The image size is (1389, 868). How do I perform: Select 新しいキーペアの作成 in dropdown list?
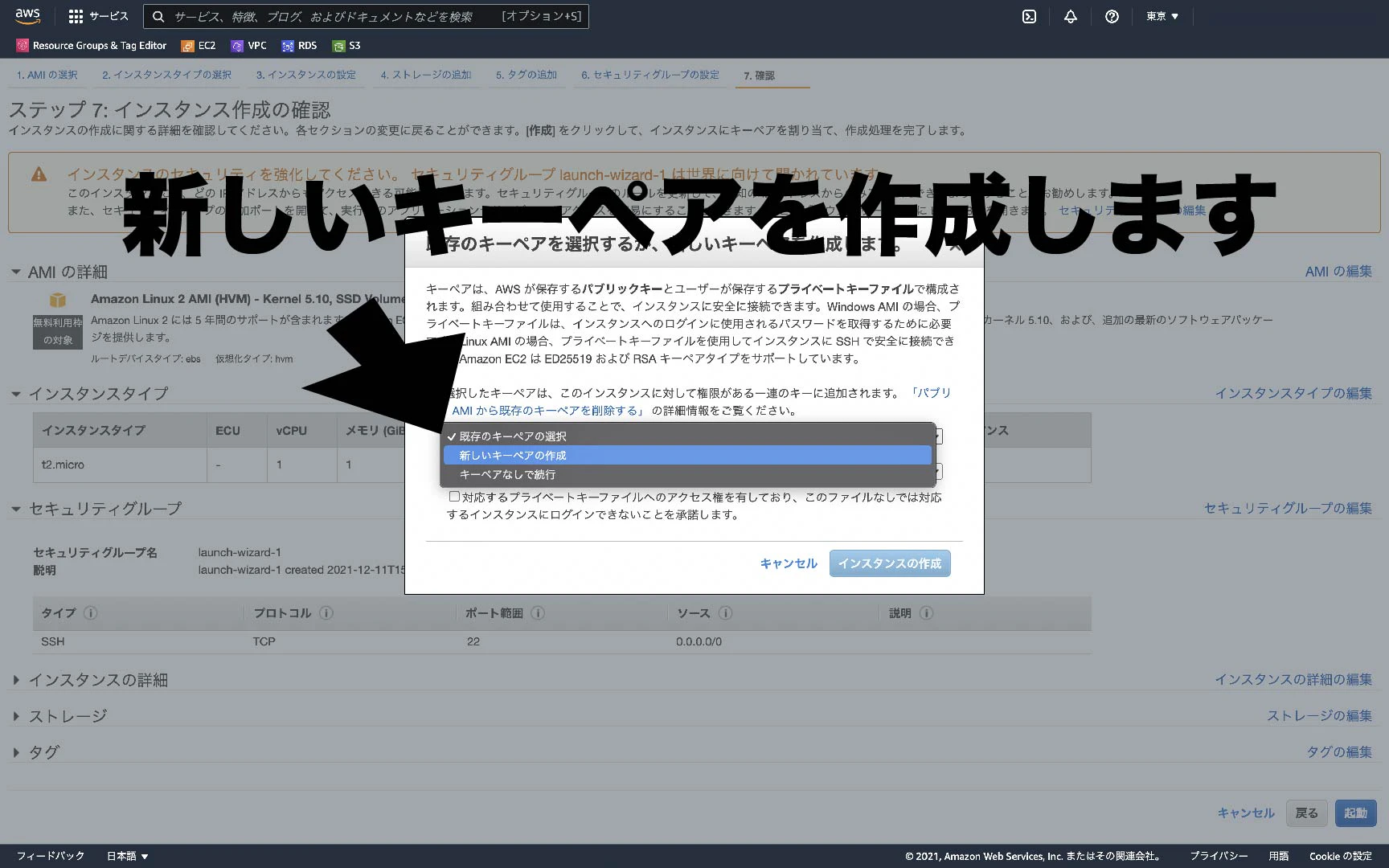[687, 455]
